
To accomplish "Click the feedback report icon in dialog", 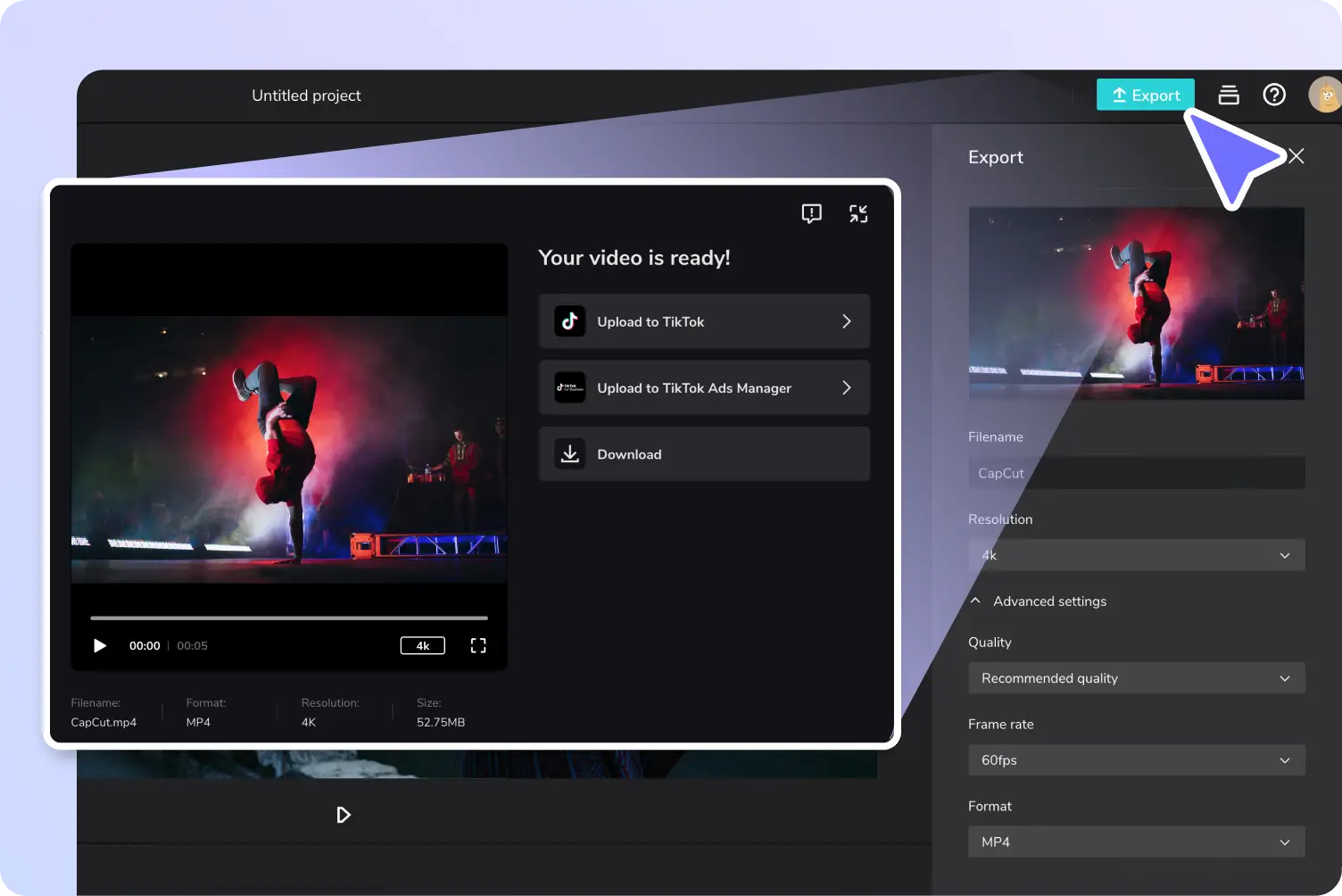I will click(x=811, y=213).
